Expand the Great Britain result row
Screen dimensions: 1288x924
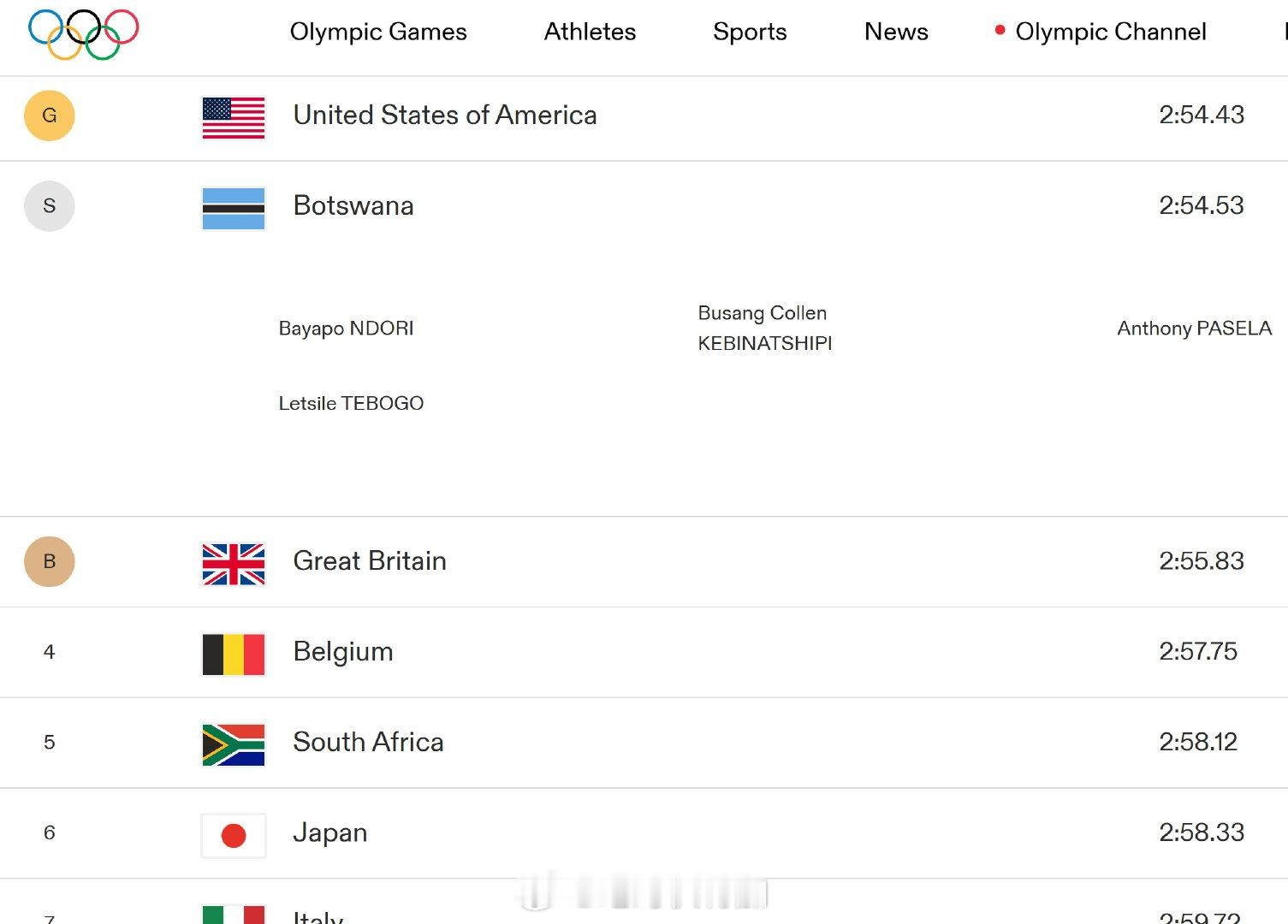coord(644,562)
